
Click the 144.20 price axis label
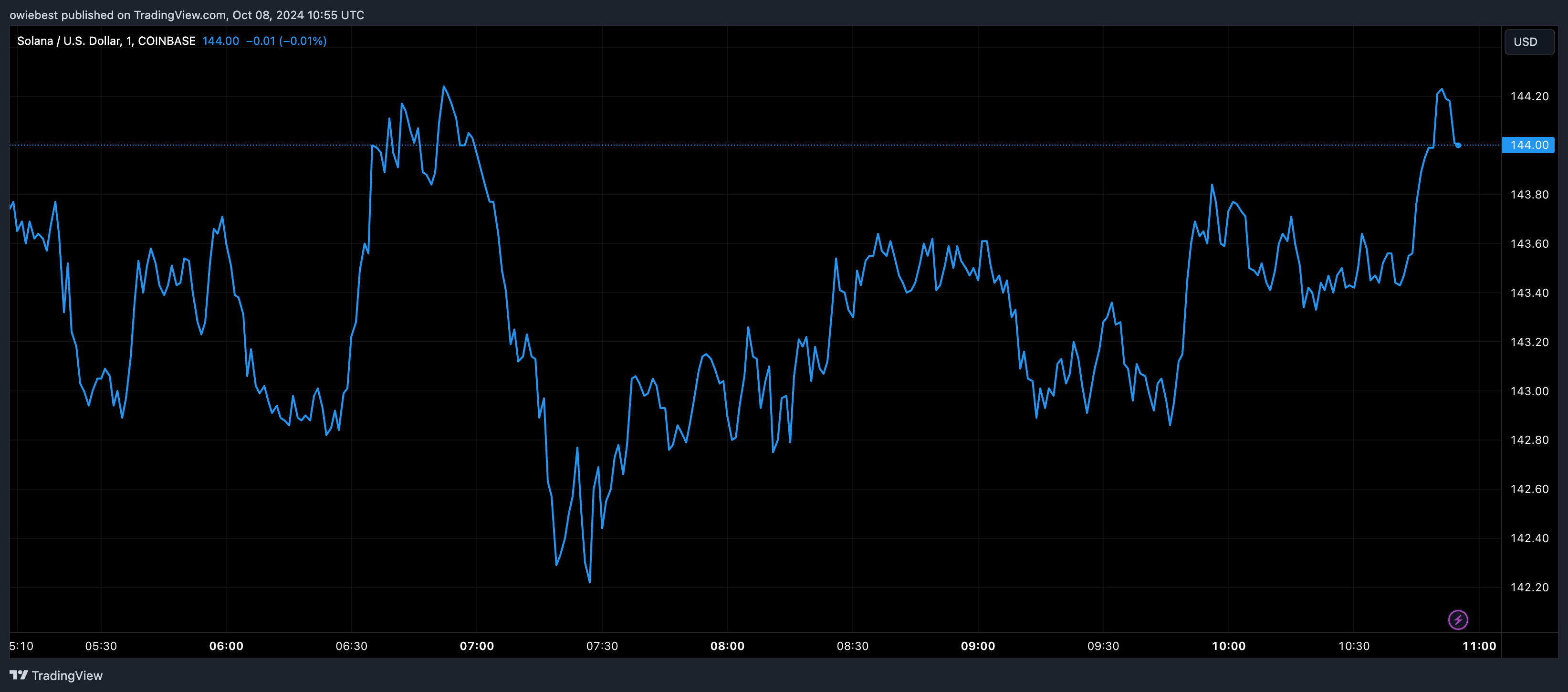tap(1529, 96)
